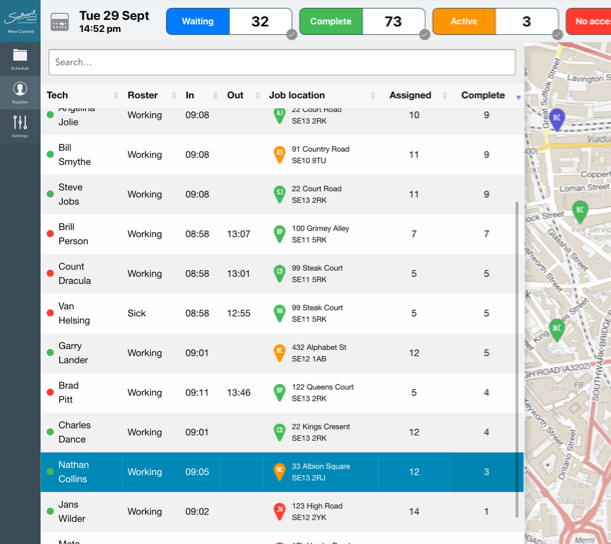Click orange location pin for 91 Country Road

(x=280, y=155)
